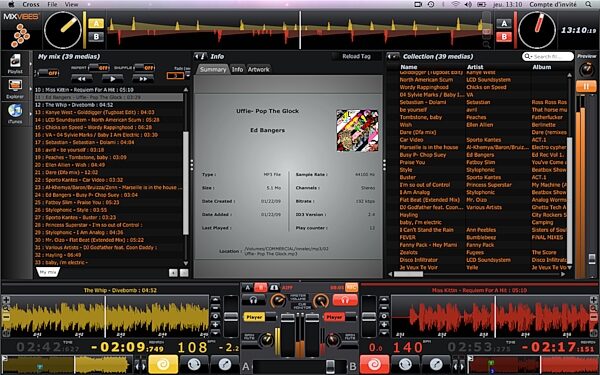The image size is (600, 375).
Task: Open Spotlight search magnifier in menu bar
Action: [x=588, y=4]
